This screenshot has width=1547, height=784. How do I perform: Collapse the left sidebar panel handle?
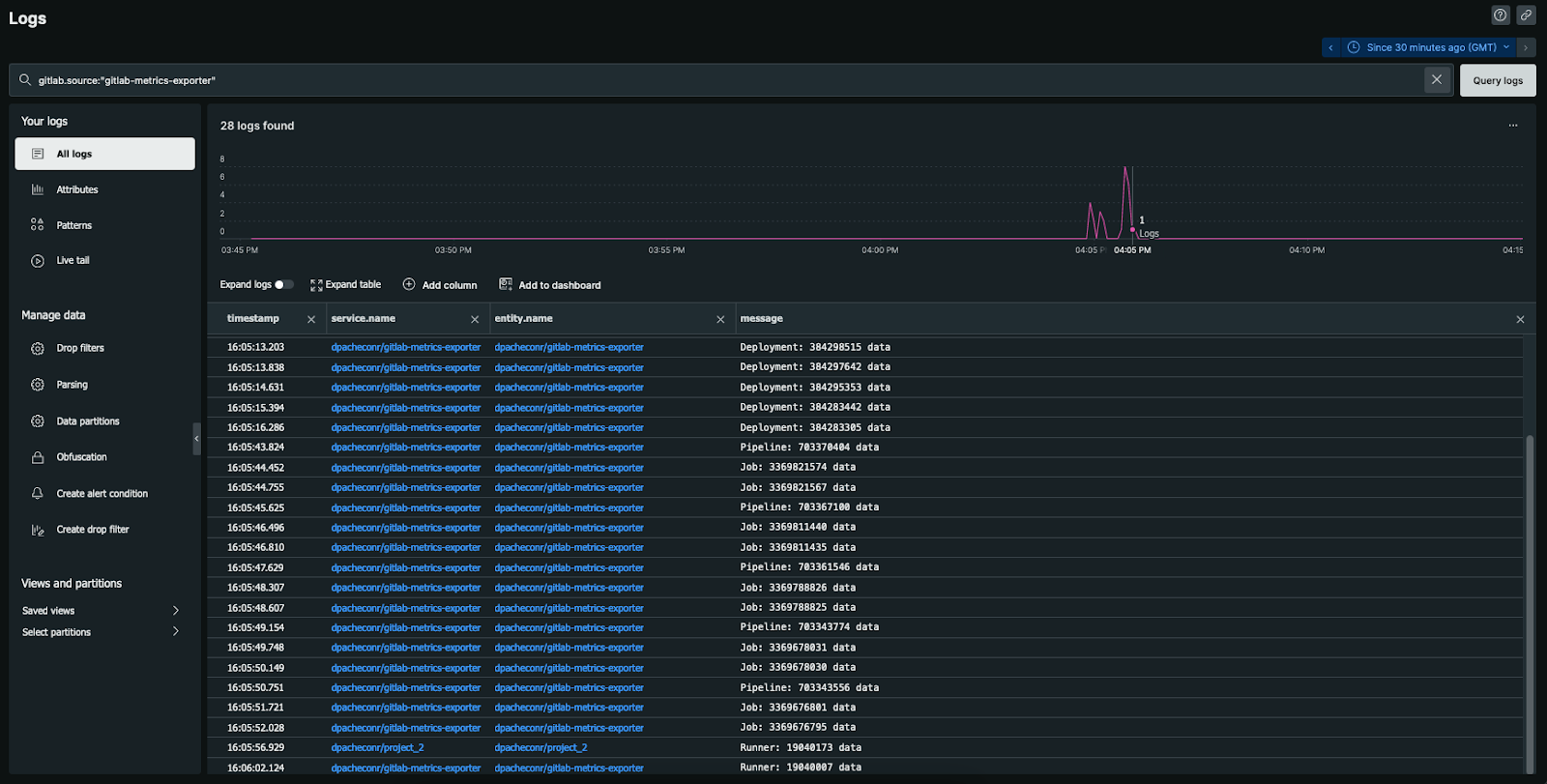tap(196, 439)
